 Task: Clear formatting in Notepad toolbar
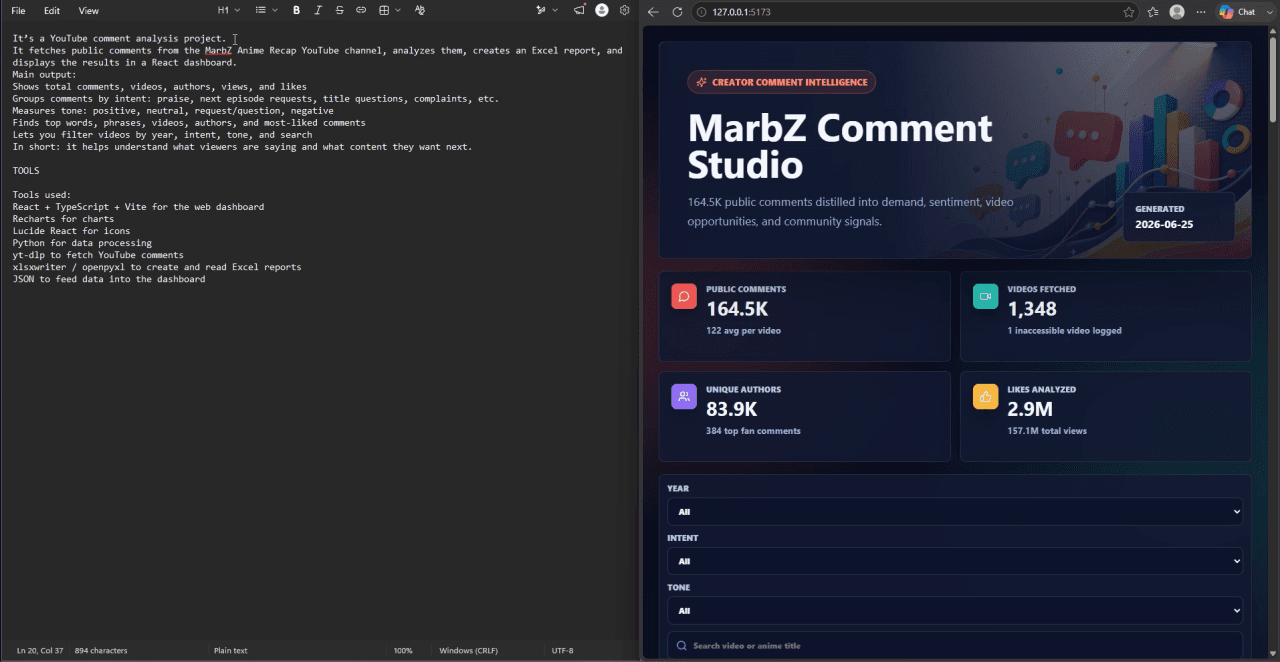[419, 10]
